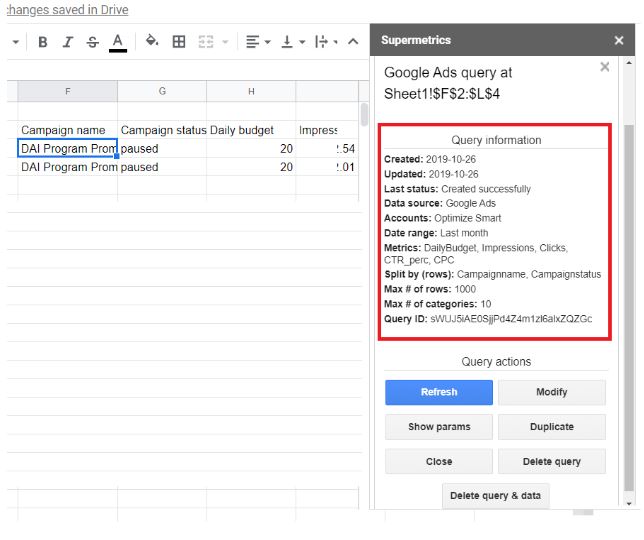Select the first paused status cell

162,149
